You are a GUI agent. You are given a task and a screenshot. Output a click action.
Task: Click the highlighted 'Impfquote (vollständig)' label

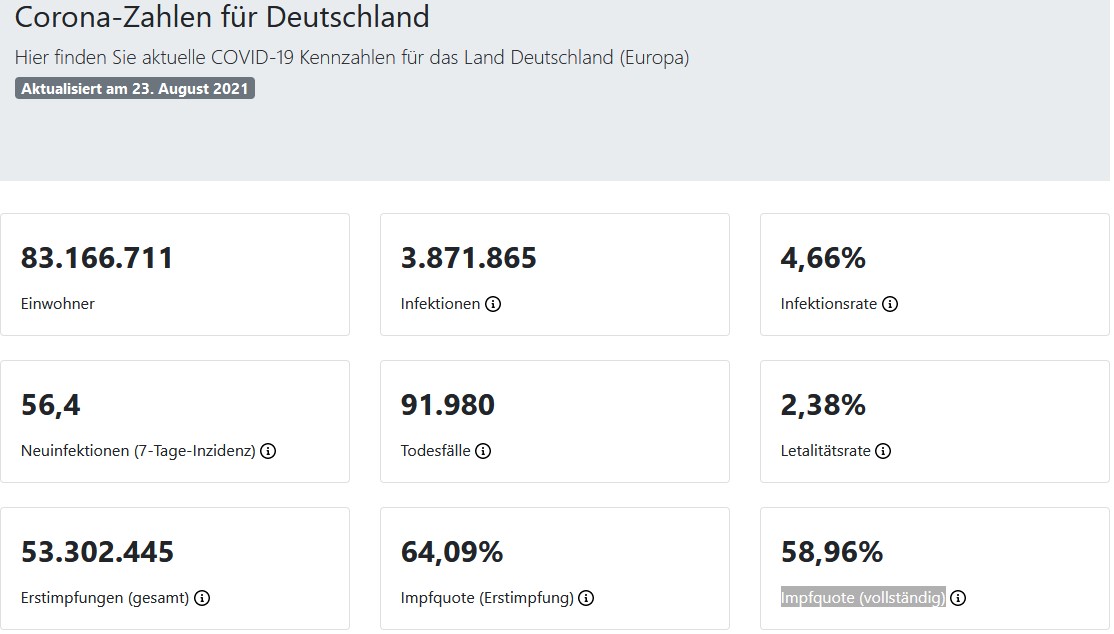(863, 598)
